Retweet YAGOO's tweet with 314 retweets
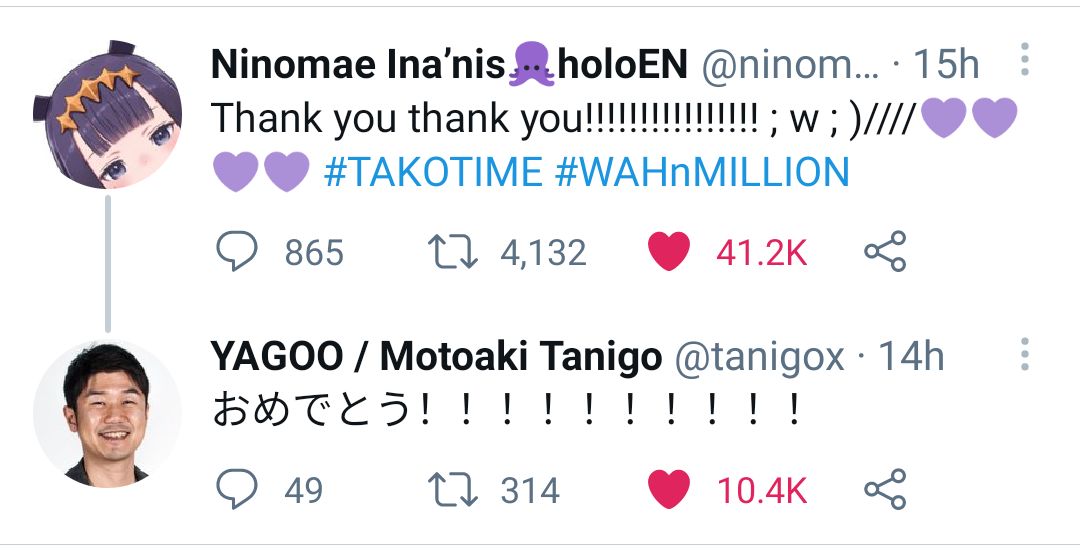This screenshot has width=1080, height=554. pos(454,490)
